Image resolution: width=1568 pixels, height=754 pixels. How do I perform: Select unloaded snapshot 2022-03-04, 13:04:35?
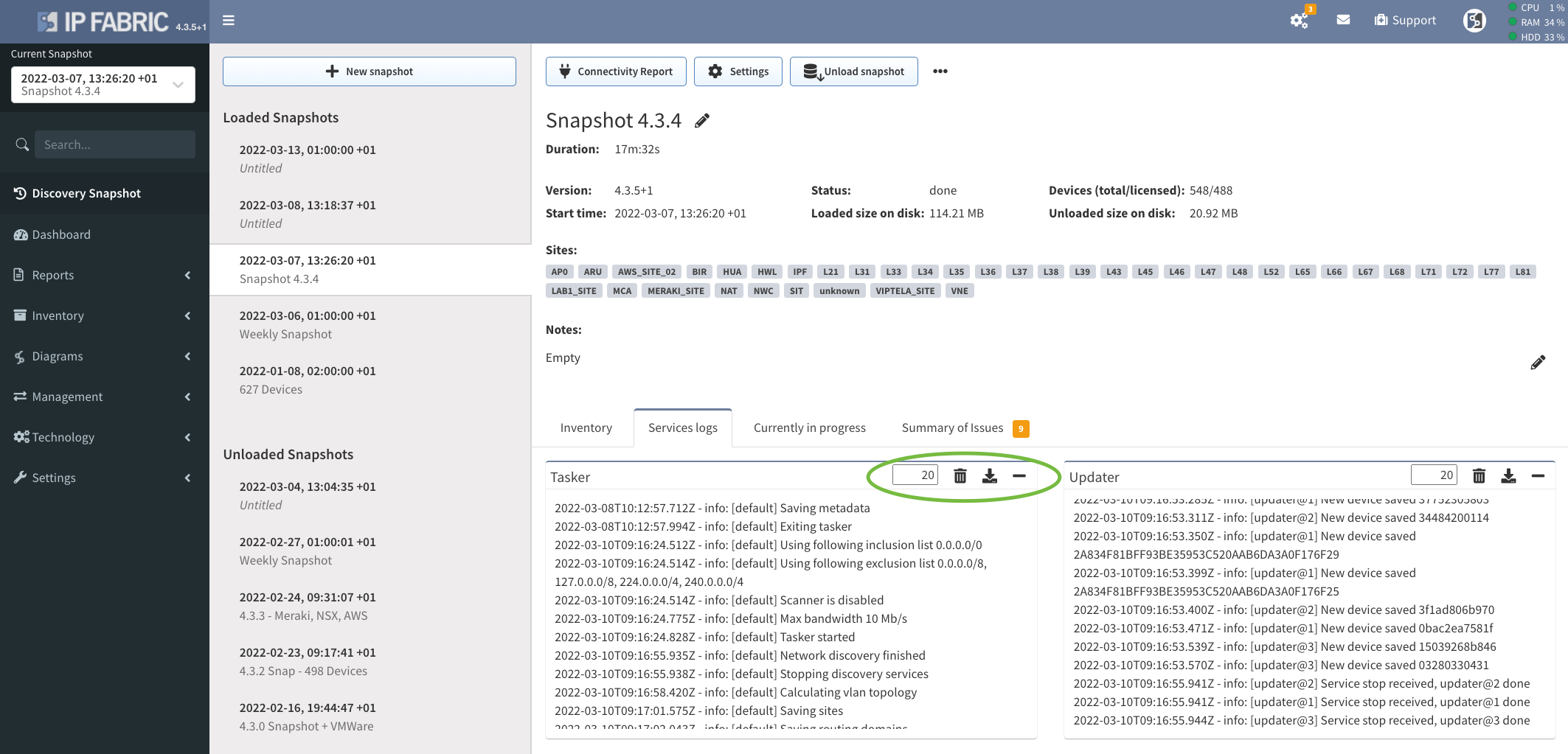(x=370, y=496)
